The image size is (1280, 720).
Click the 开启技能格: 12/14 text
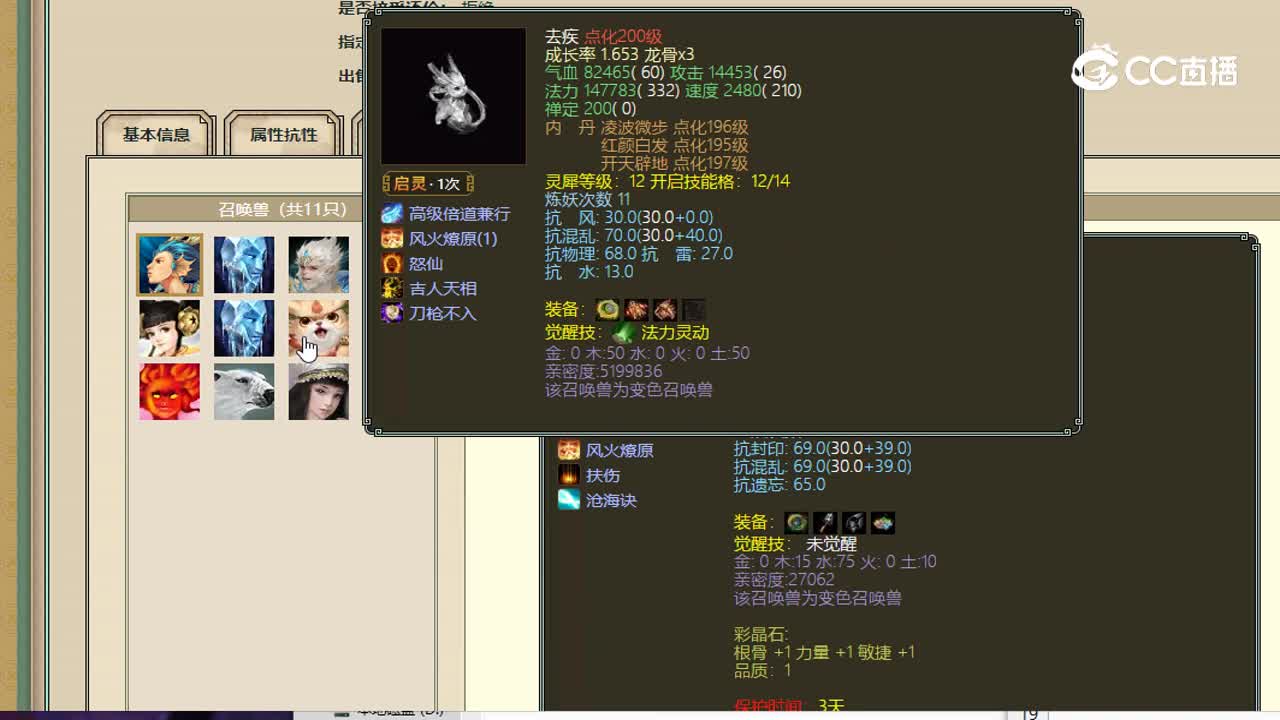tap(720, 182)
